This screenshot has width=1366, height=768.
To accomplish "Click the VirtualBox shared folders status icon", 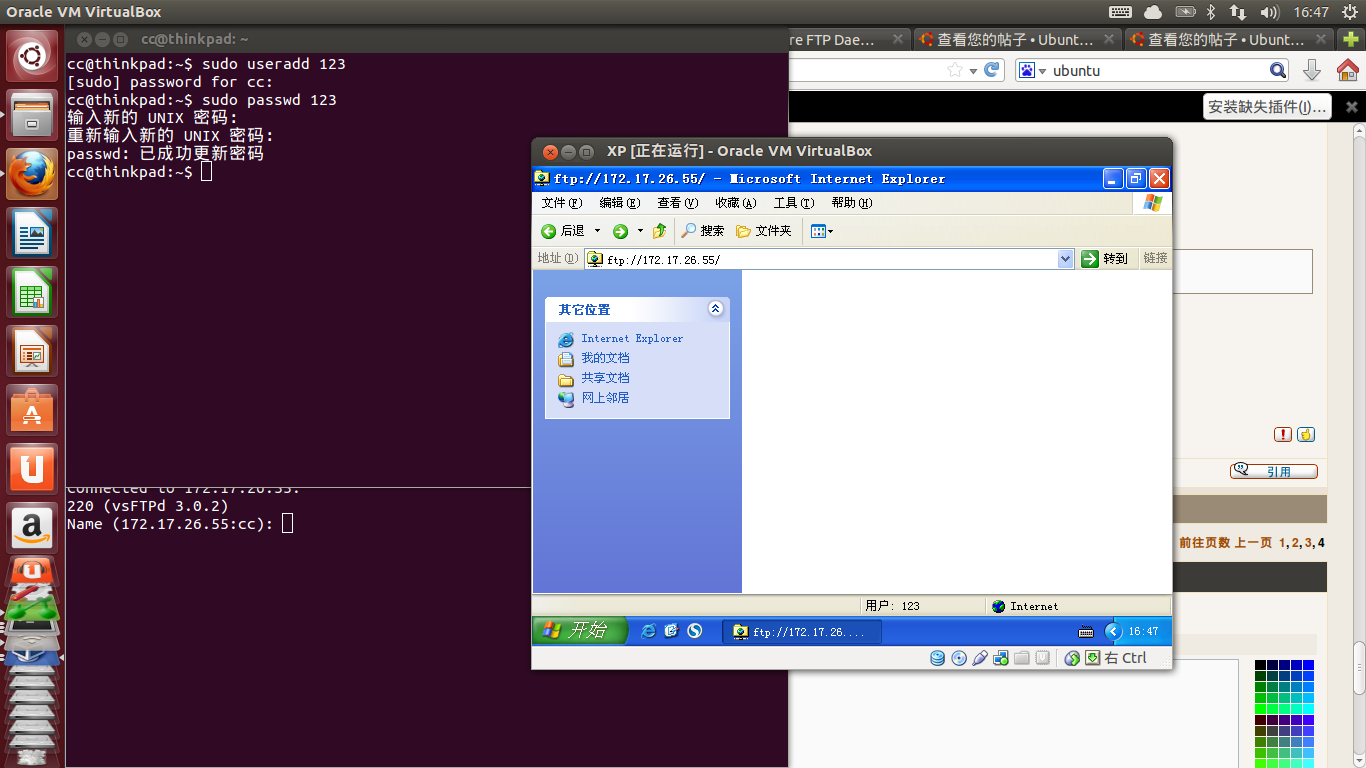I will 1022,658.
